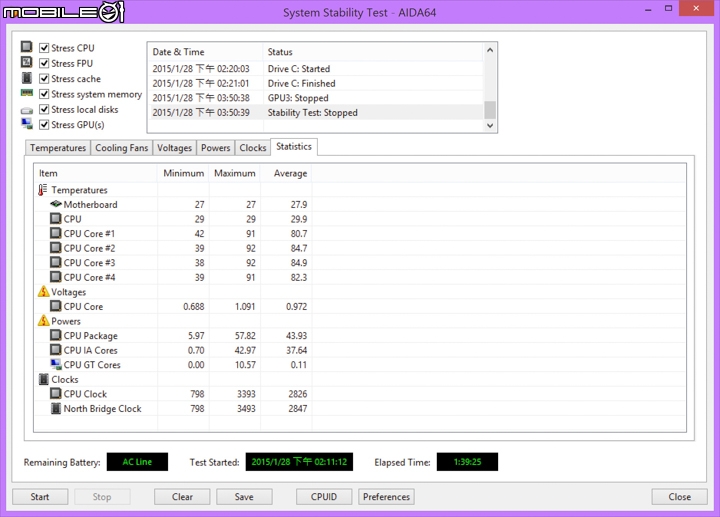Click the 1.091 CPU Core voltage maximum

245,306
